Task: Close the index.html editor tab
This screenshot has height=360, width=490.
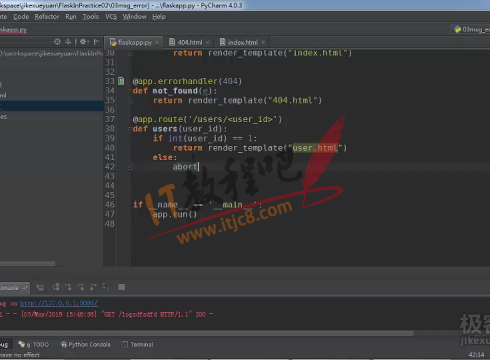Action: pos(263,42)
